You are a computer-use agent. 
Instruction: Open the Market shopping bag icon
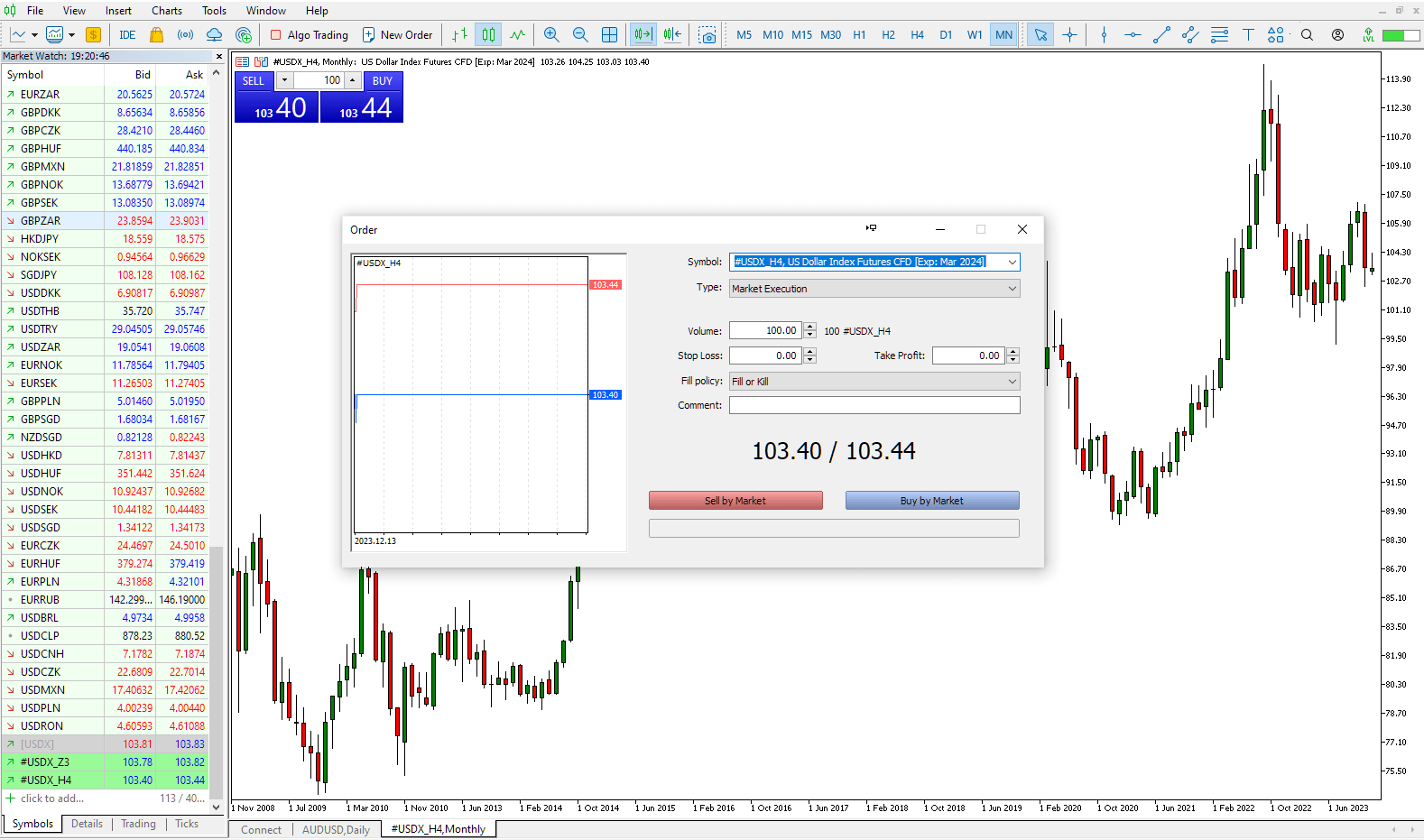tap(156, 35)
